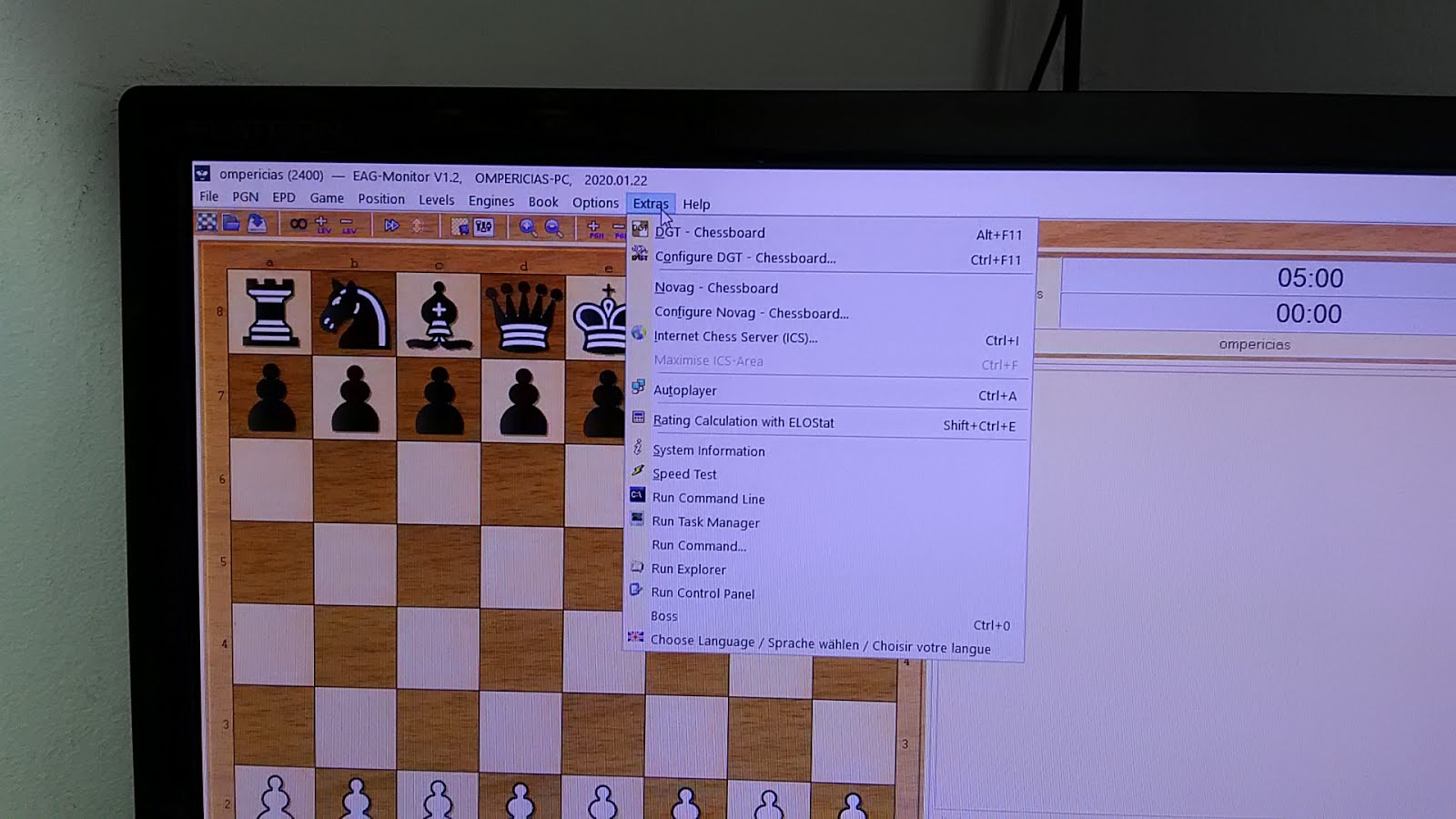Screen dimensions: 1456x819
Task: Open the Options menu
Action: [x=595, y=203]
